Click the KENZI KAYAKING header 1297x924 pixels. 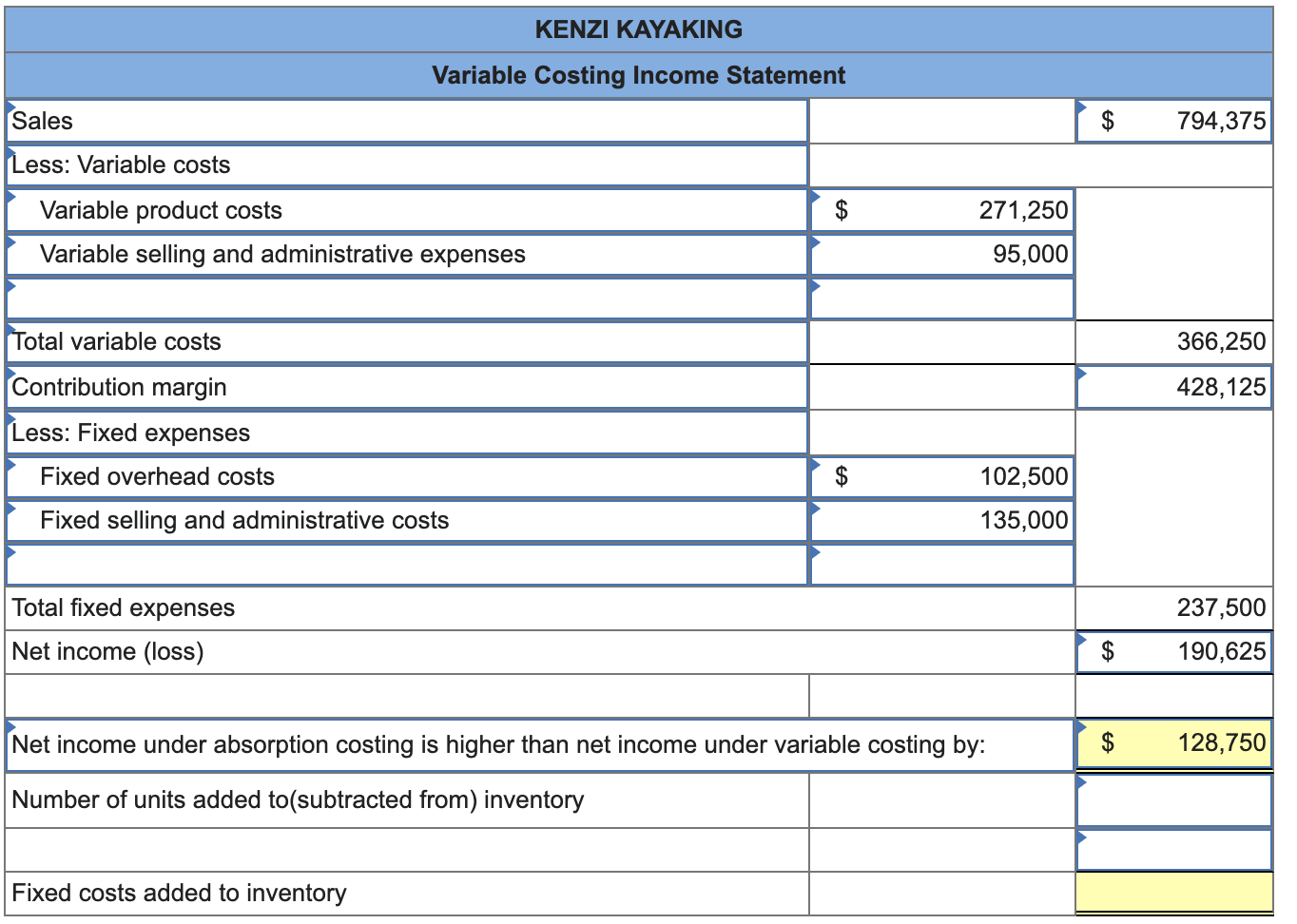click(x=638, y=29)
